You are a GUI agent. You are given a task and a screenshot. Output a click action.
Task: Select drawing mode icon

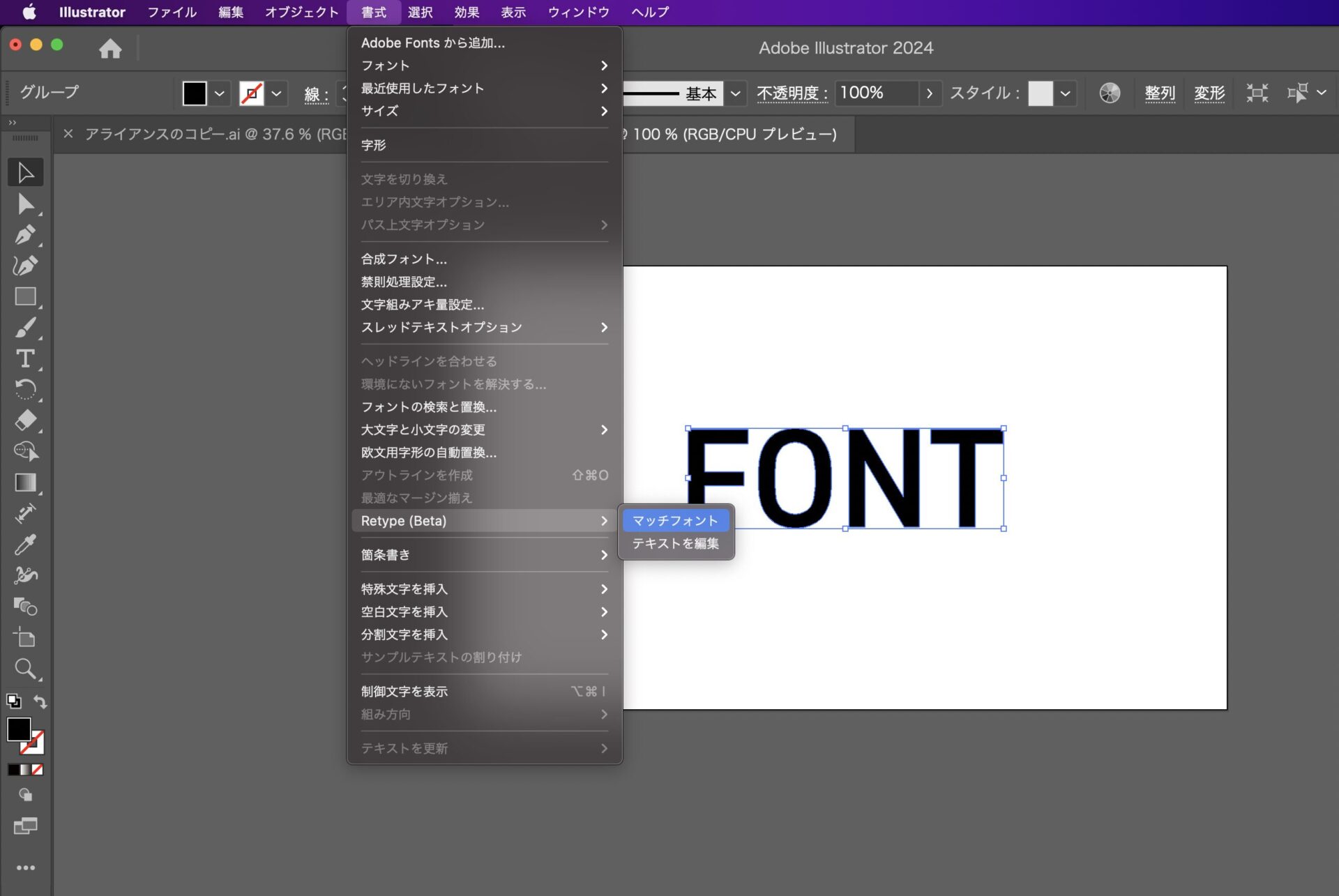click(26, 795)
